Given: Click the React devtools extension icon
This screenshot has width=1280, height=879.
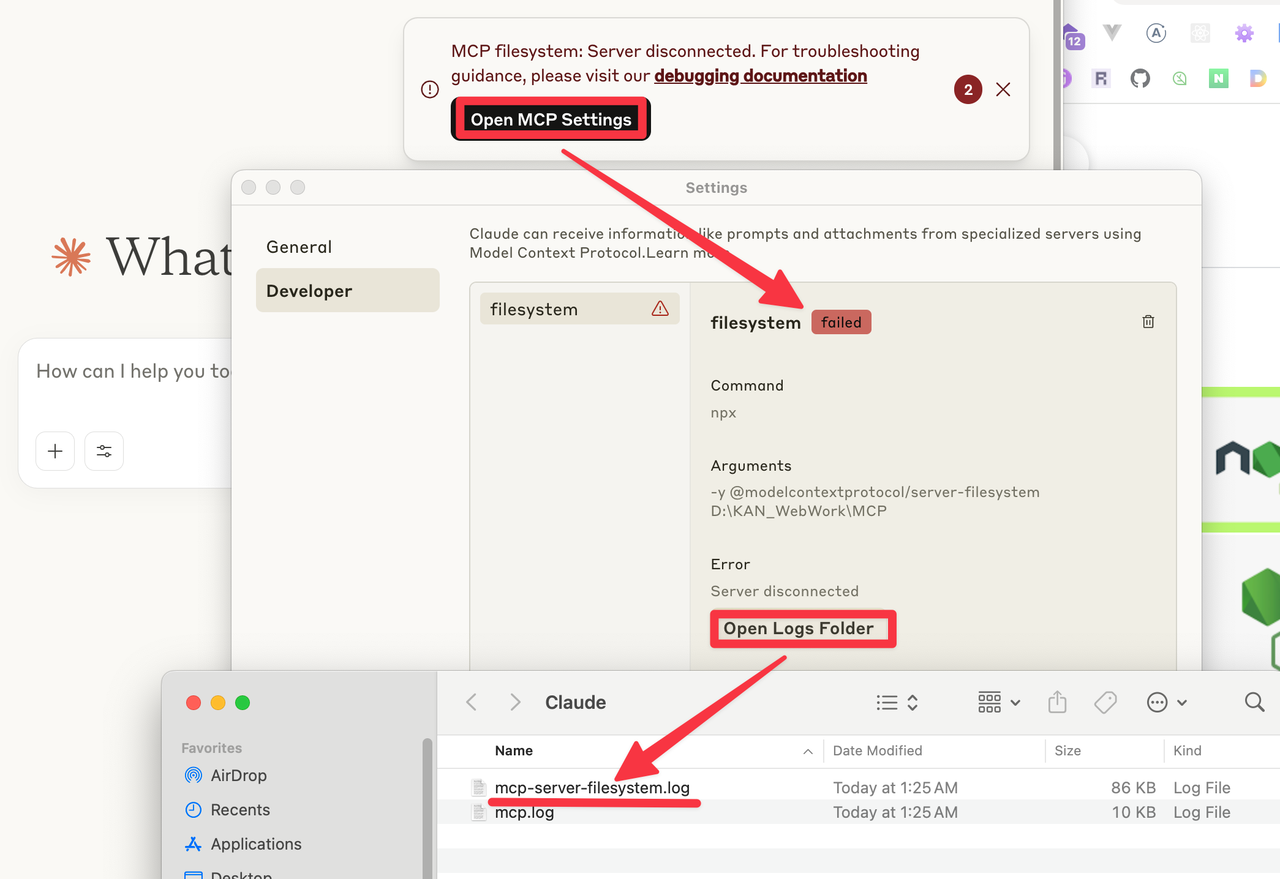Looking at the screenshot, I should (1200, 33).
